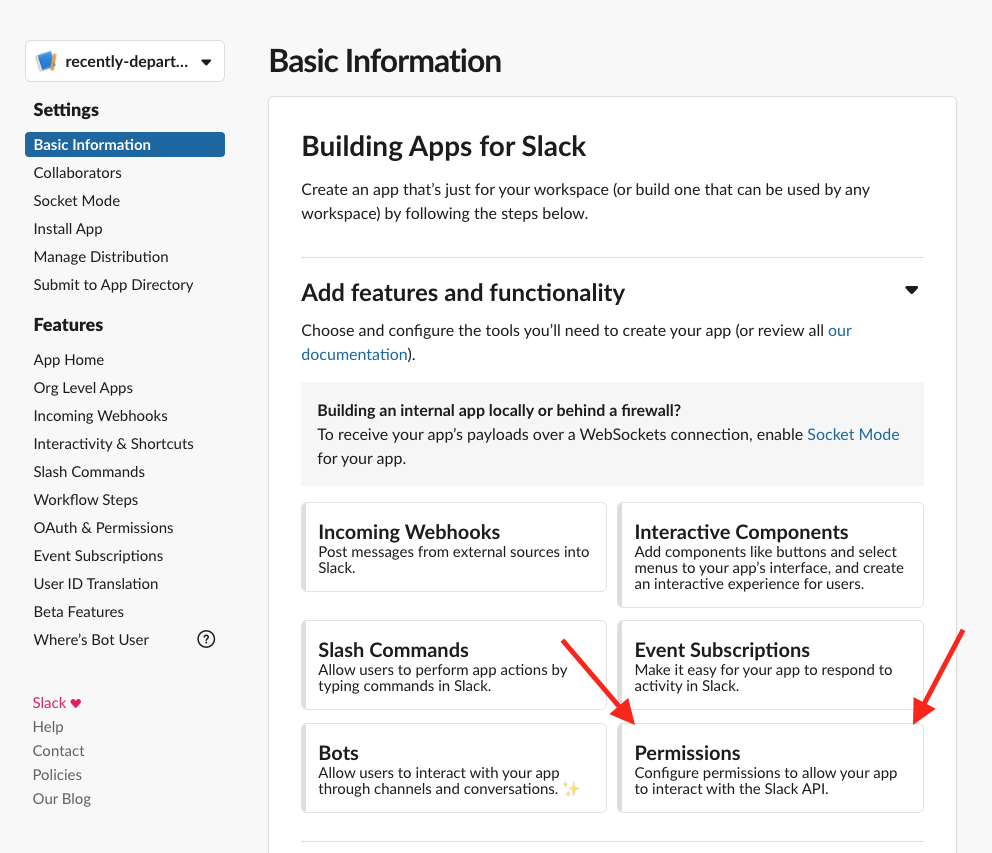Go to OAuth & Permissions in sidebar
This screenshot has width=992, height=853.
tap(103, 528)
